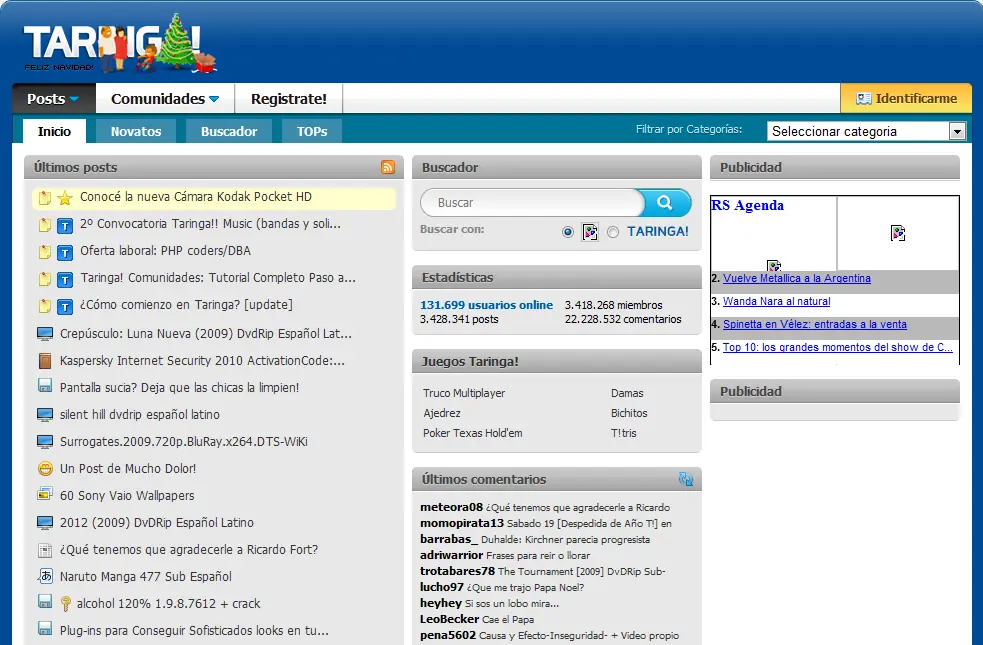Image resolution: width=983 pixels, height=645 pixels.
Task: Click the Taringa! Christmas logo
Action: [120, 44]
